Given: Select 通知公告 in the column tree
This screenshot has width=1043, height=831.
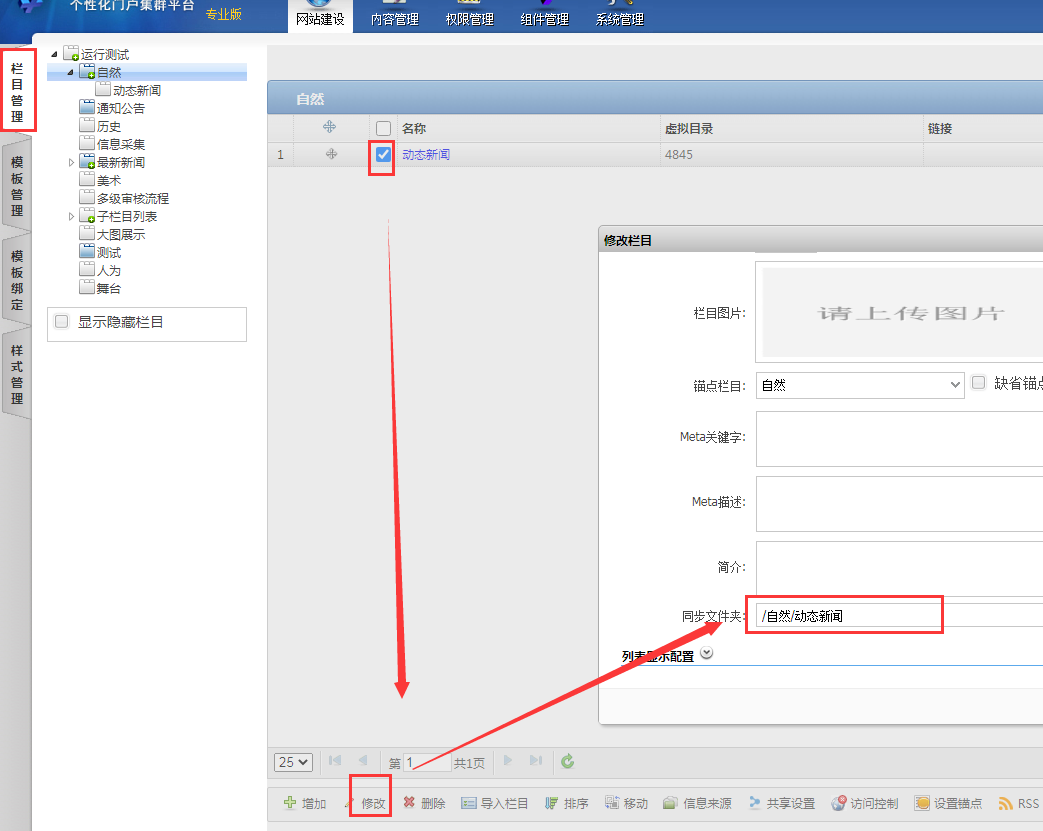Looking at the screenshot, I should [x=120, y=108].
